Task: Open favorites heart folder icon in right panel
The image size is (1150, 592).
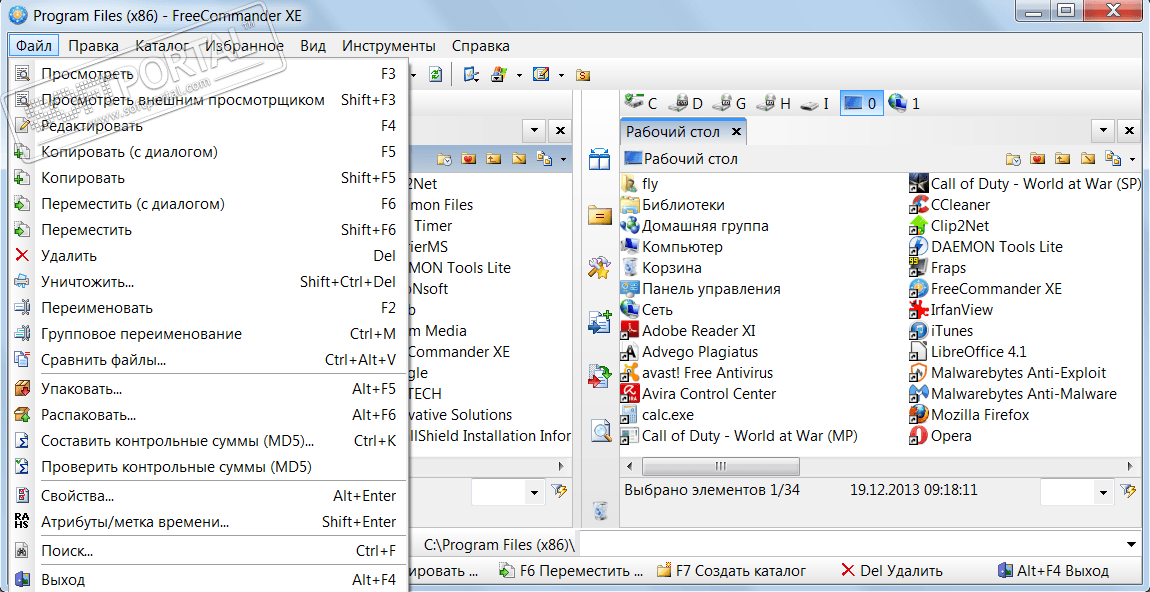Action: pyautogui.click(x=1037, y=158)
